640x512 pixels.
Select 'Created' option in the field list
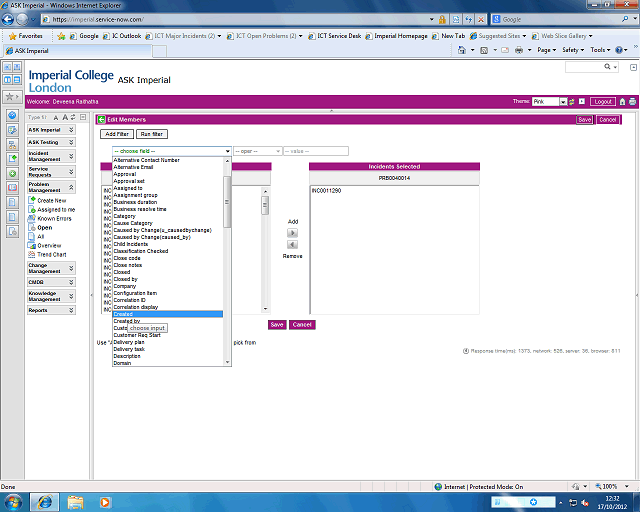tap(123, 314)
